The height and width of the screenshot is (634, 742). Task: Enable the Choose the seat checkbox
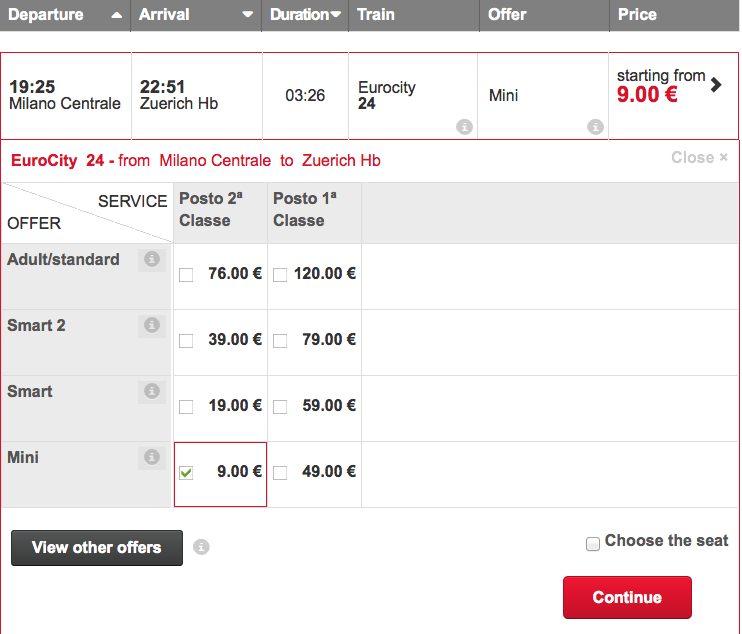[x=593, y=543]
